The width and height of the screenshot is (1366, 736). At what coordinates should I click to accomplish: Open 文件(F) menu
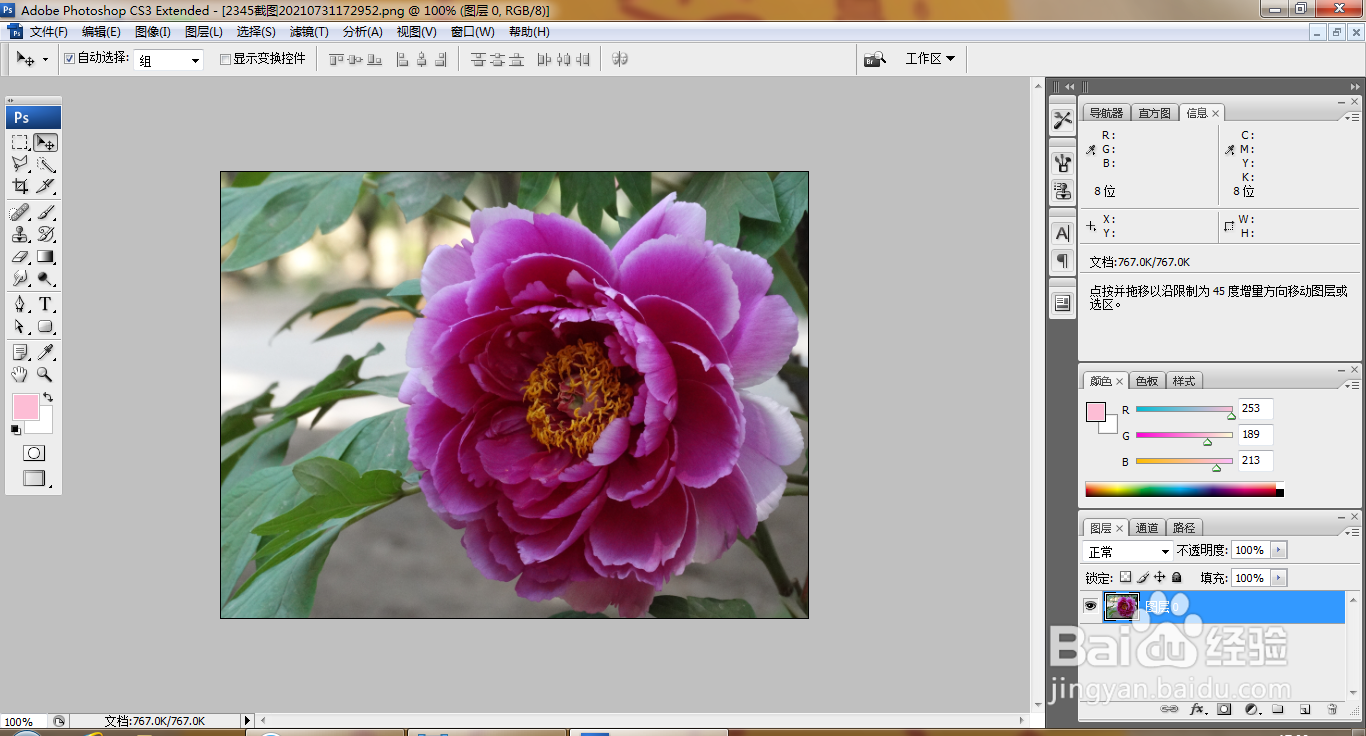(x=48, y=32)
